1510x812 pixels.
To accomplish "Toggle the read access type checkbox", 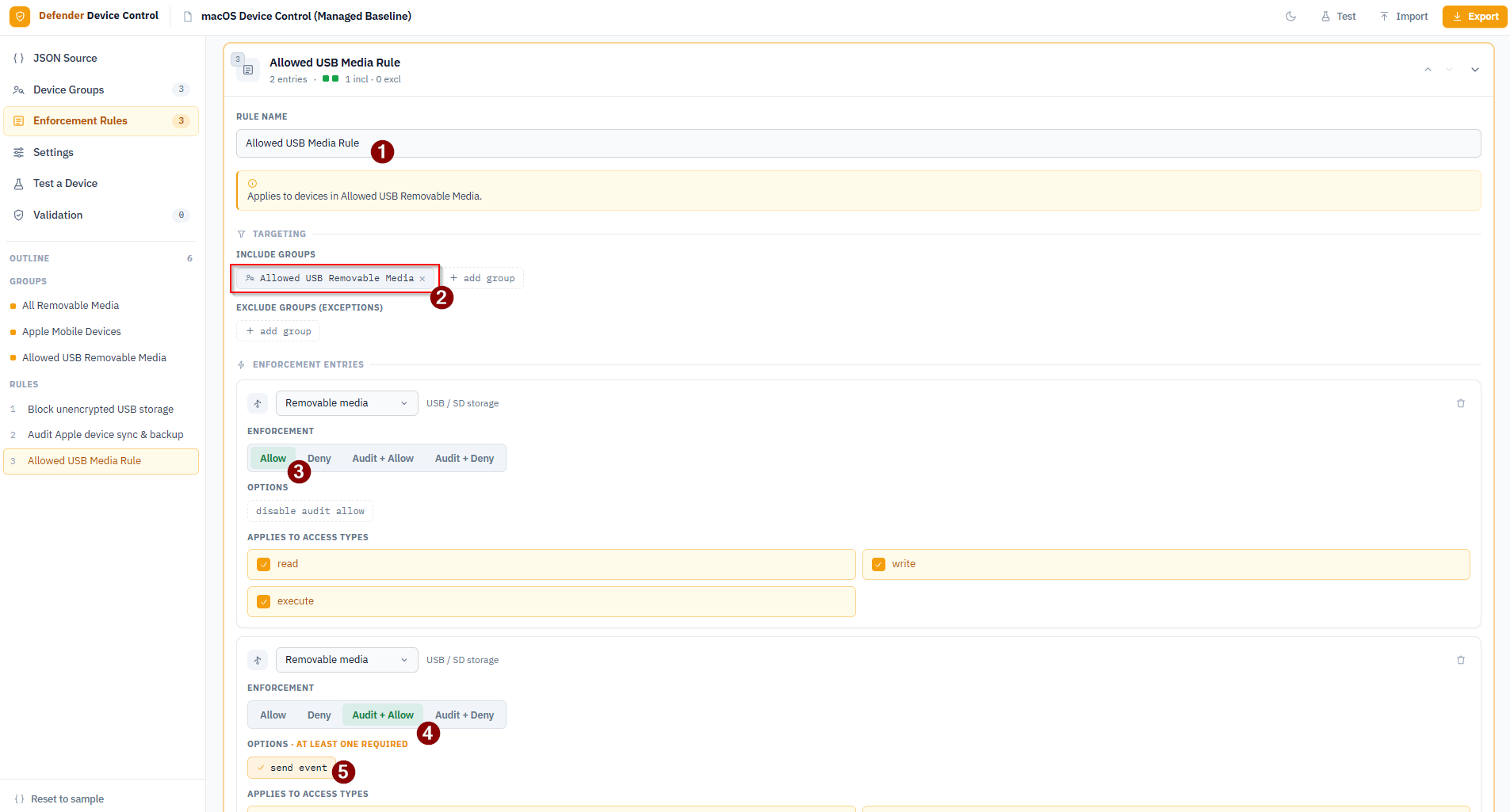I will coord(264,564).
